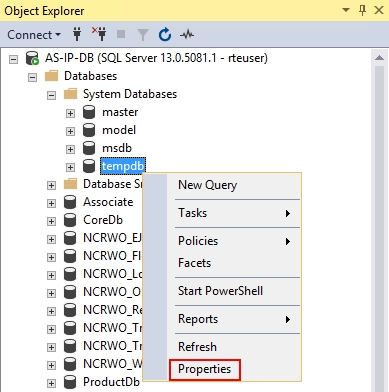This screenshot has width=389, height=392.
Task: Collapse the System Databases folder
Action: [51, 96]
